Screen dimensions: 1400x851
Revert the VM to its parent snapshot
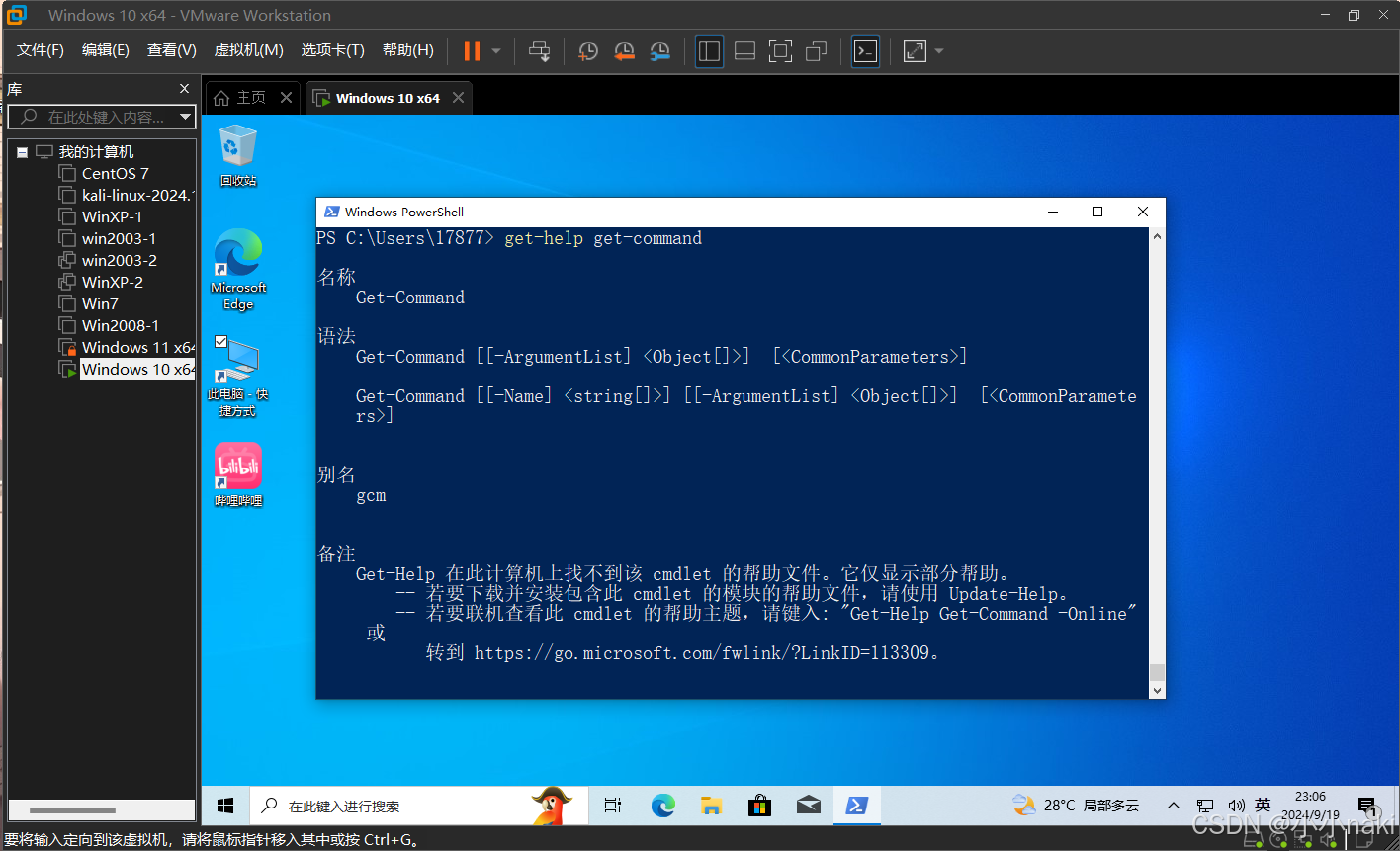pyautogui.click(x=624, y=50)
